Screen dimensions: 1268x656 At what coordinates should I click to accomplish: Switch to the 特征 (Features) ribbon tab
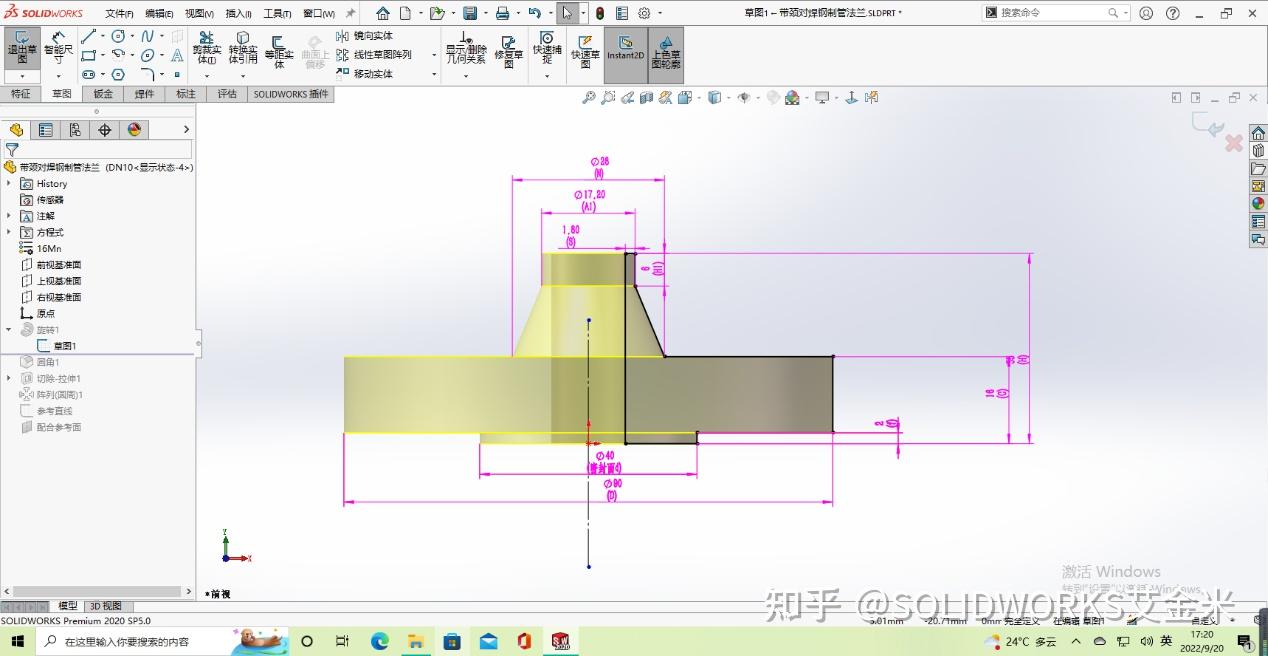21,94
